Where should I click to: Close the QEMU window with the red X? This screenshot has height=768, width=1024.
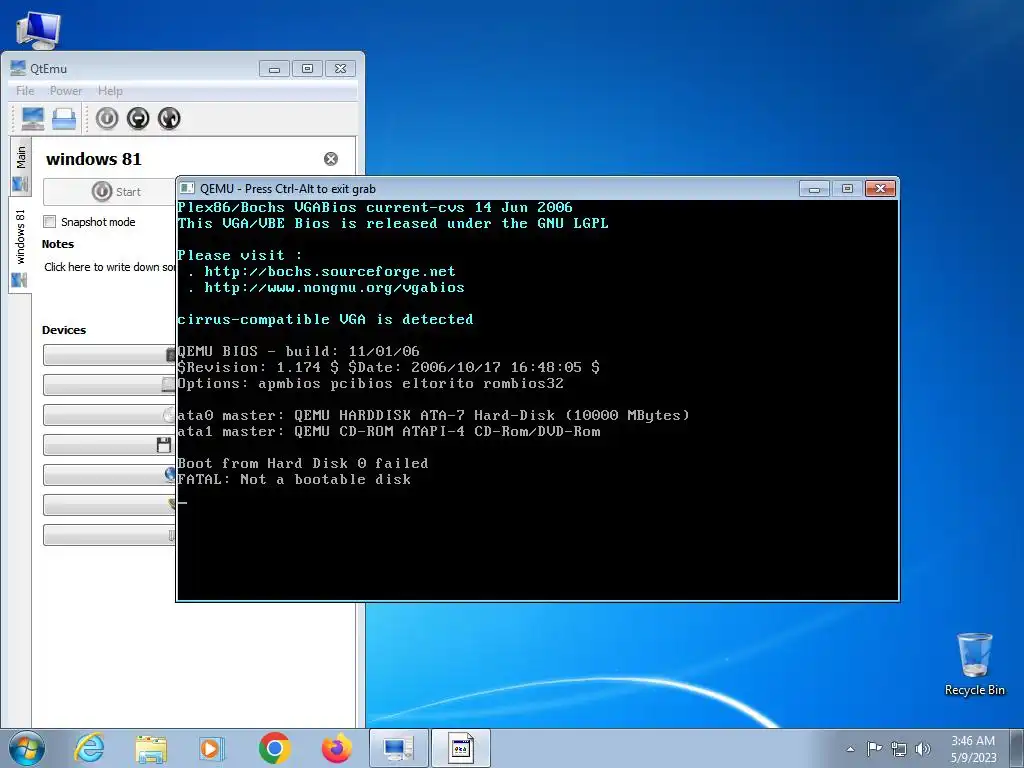(880, 189)
